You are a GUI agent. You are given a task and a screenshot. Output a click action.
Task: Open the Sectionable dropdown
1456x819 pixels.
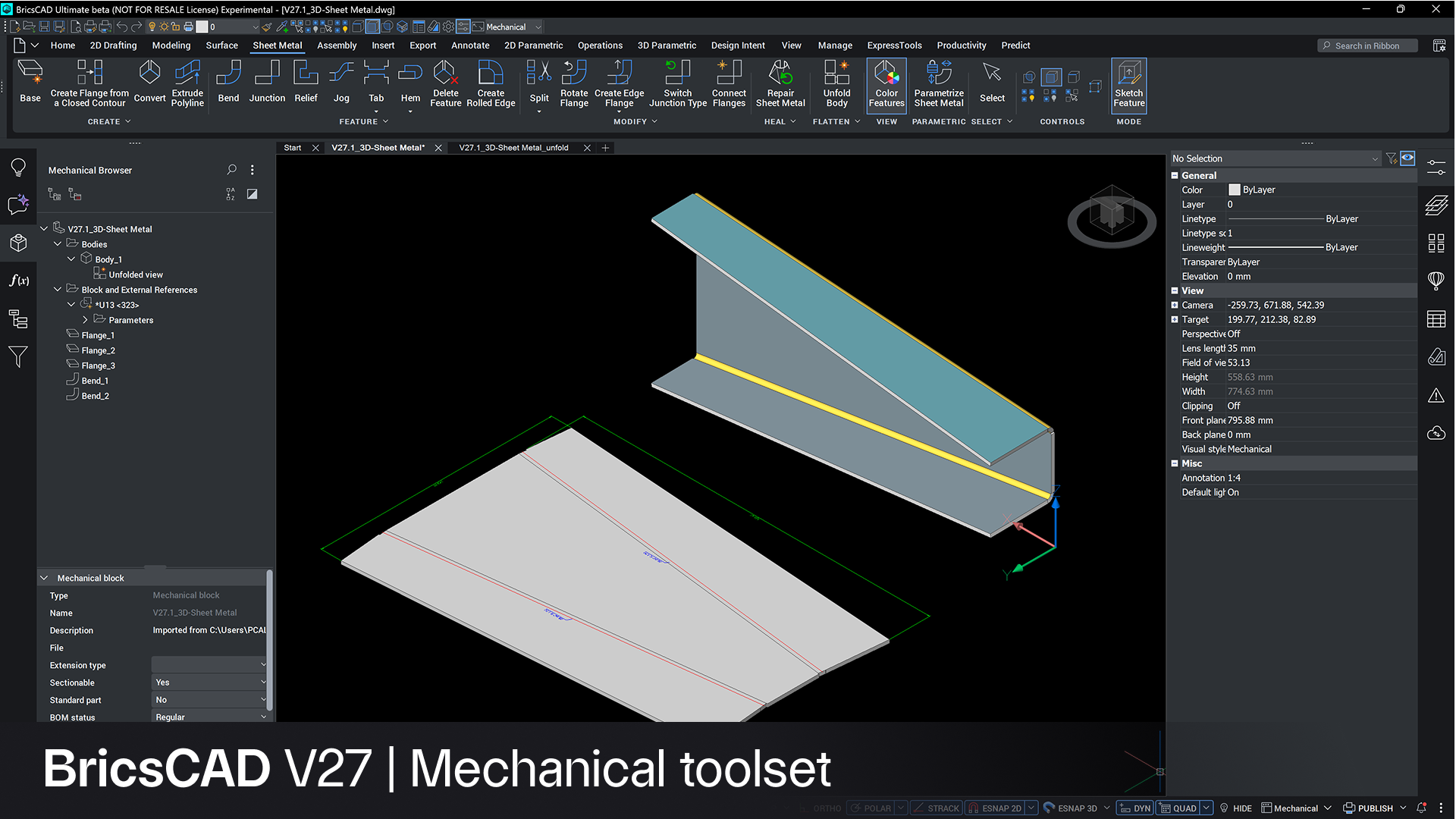point(209,682)
